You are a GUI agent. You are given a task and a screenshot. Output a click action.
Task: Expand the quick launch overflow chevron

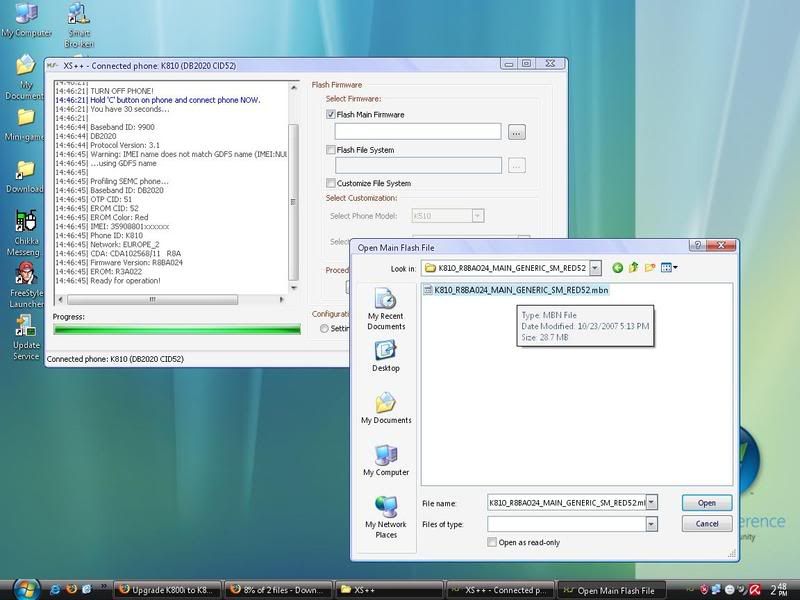click(104, 586)
